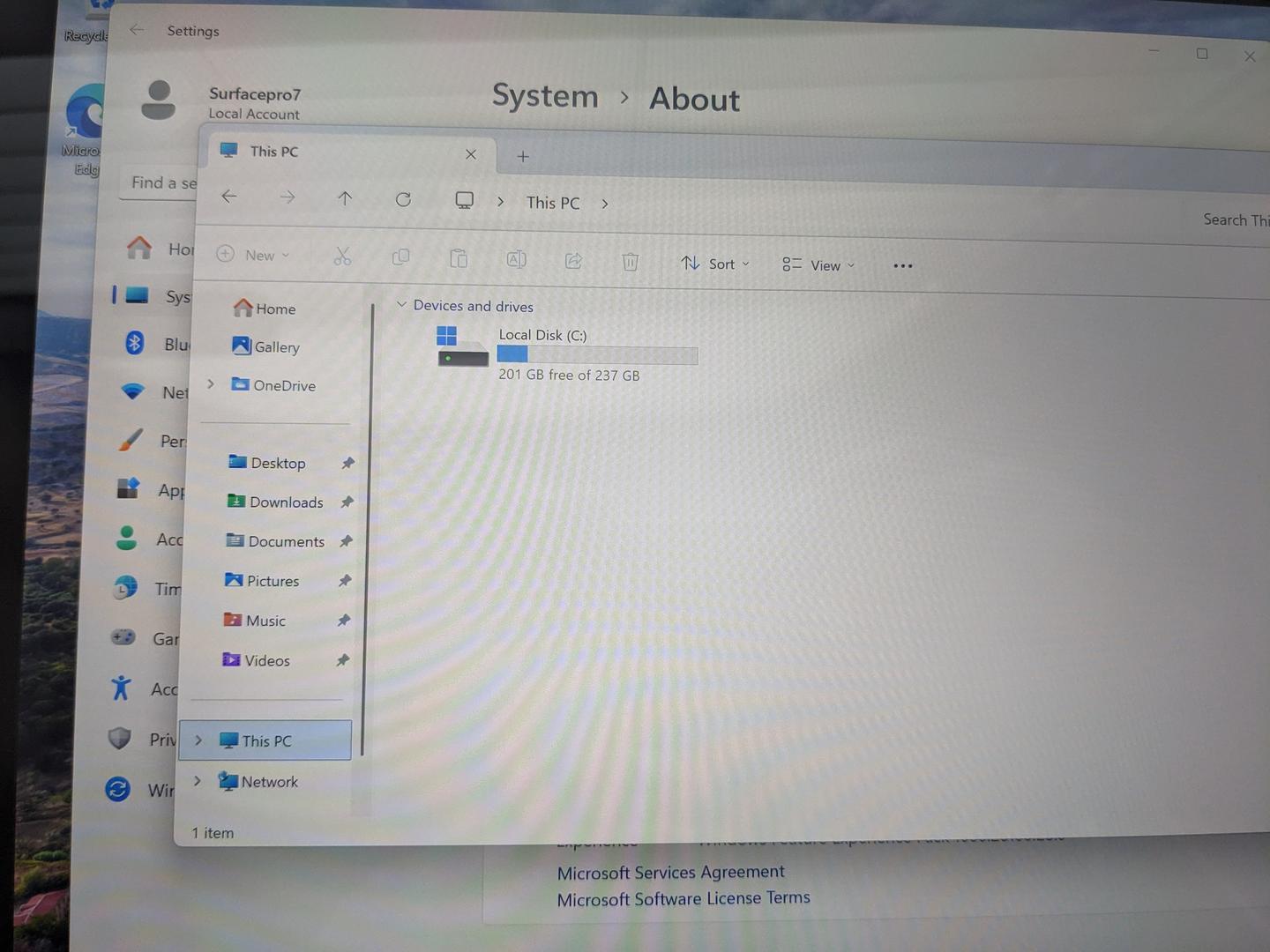Go up one folder level

tap(345, 198)
